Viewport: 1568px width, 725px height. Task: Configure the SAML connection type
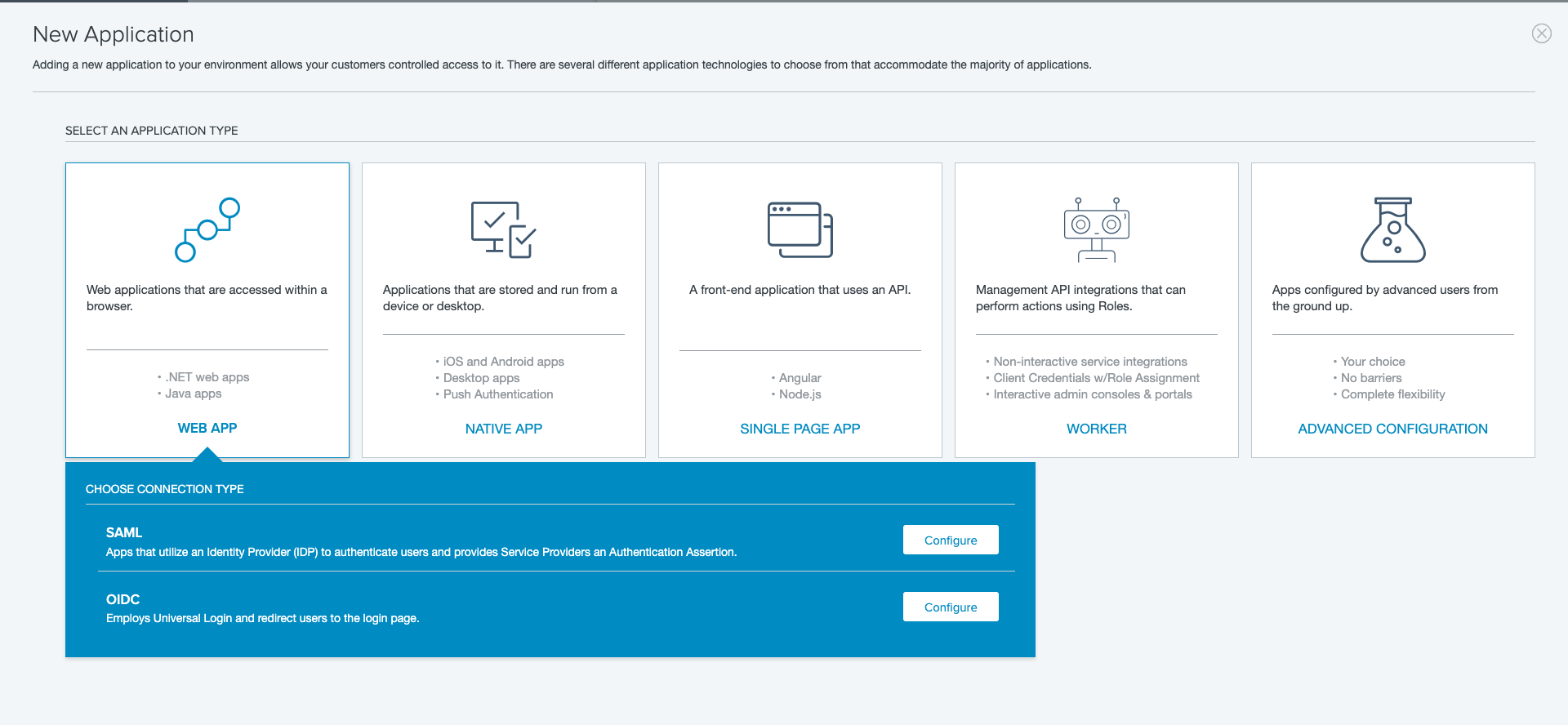pos(951,540)
